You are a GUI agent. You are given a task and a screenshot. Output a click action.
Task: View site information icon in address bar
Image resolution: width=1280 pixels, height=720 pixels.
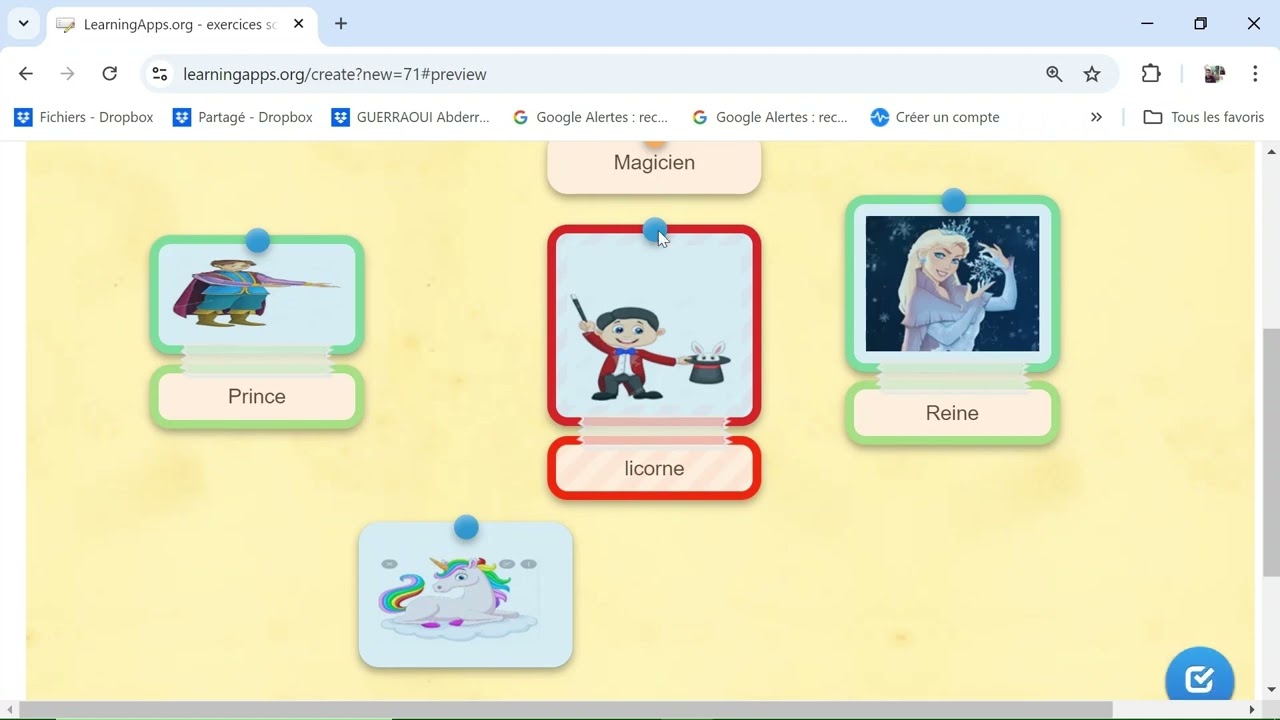160,74
